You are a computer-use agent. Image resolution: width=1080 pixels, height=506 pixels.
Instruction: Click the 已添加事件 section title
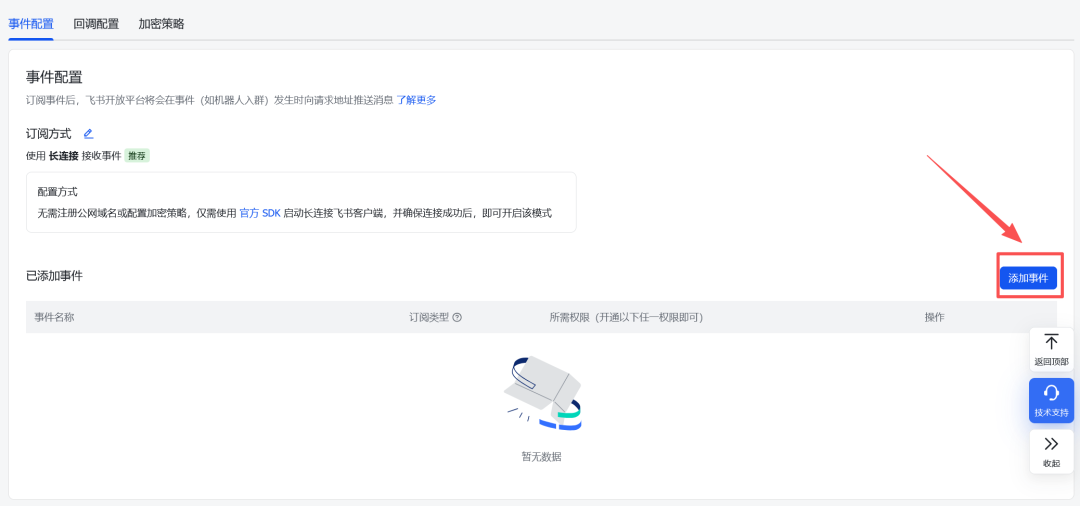click(54, 276)
